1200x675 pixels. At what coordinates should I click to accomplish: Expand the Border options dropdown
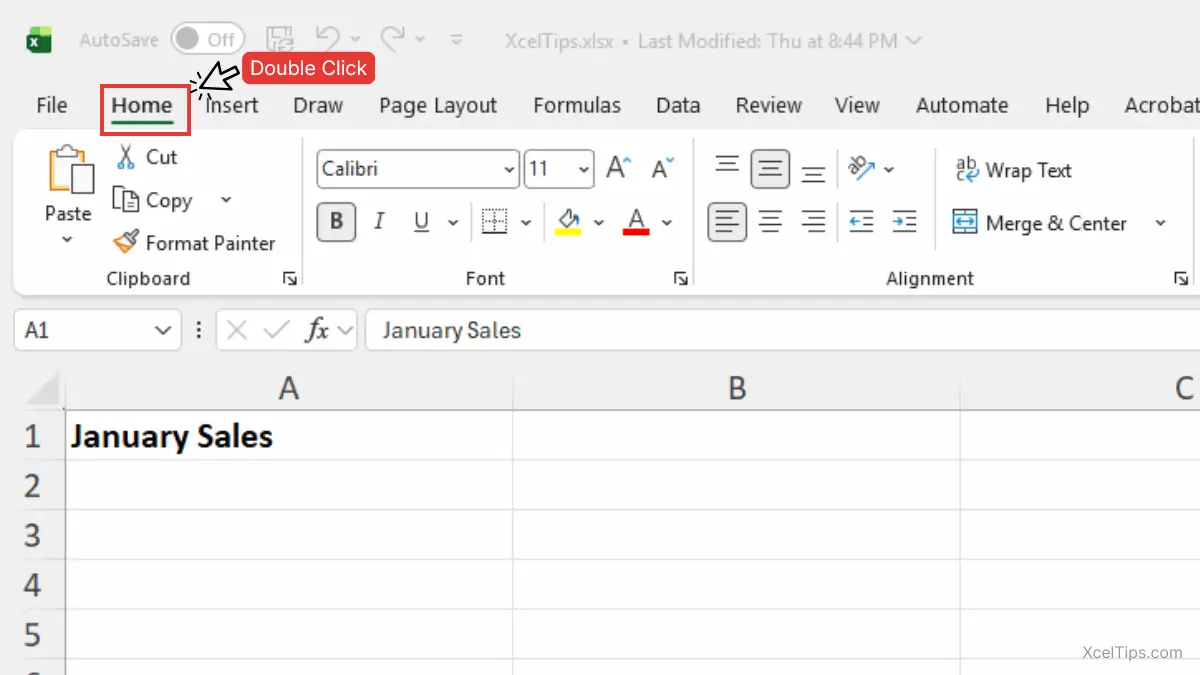pyautogui.click(x=527, y=222)
